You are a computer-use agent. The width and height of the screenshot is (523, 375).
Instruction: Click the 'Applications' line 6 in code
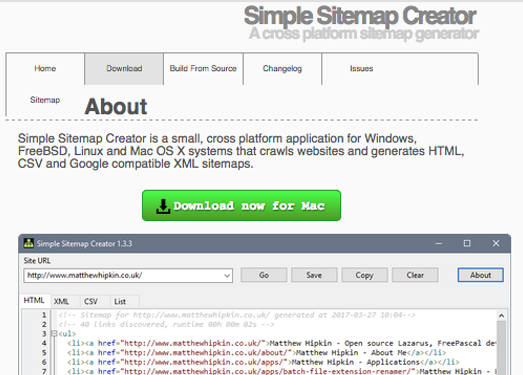pos(263,362)
